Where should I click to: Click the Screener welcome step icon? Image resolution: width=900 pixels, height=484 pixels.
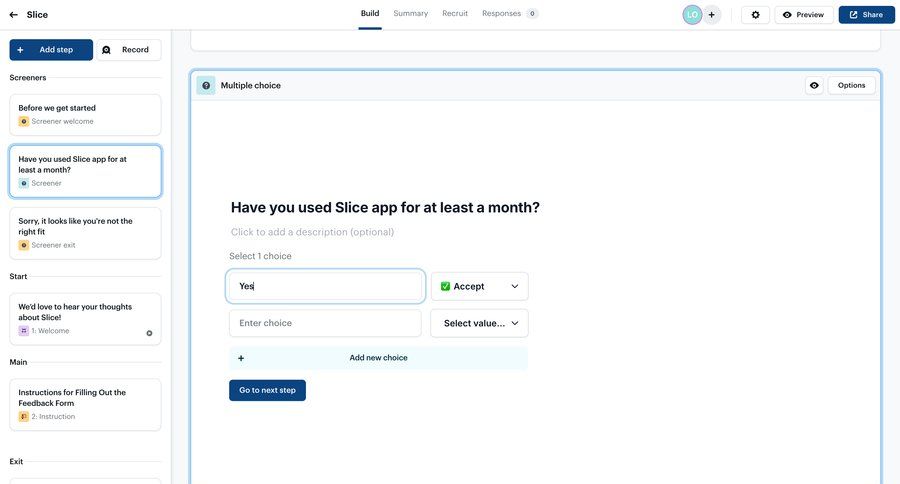pos(24,122)
